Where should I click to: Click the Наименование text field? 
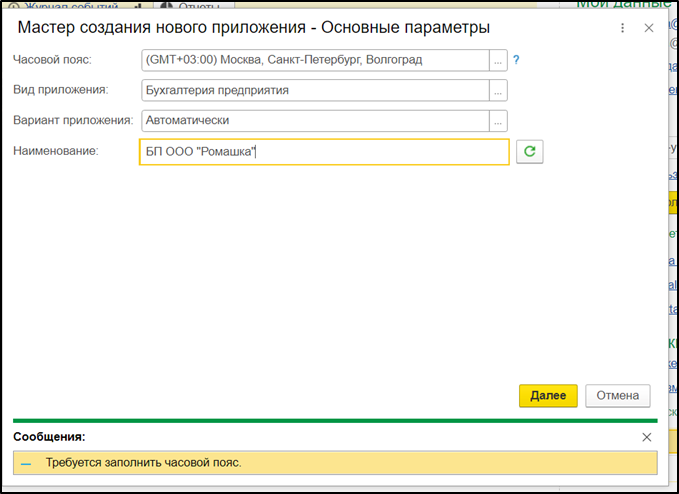pyautogui.click(x=324, y=152)
